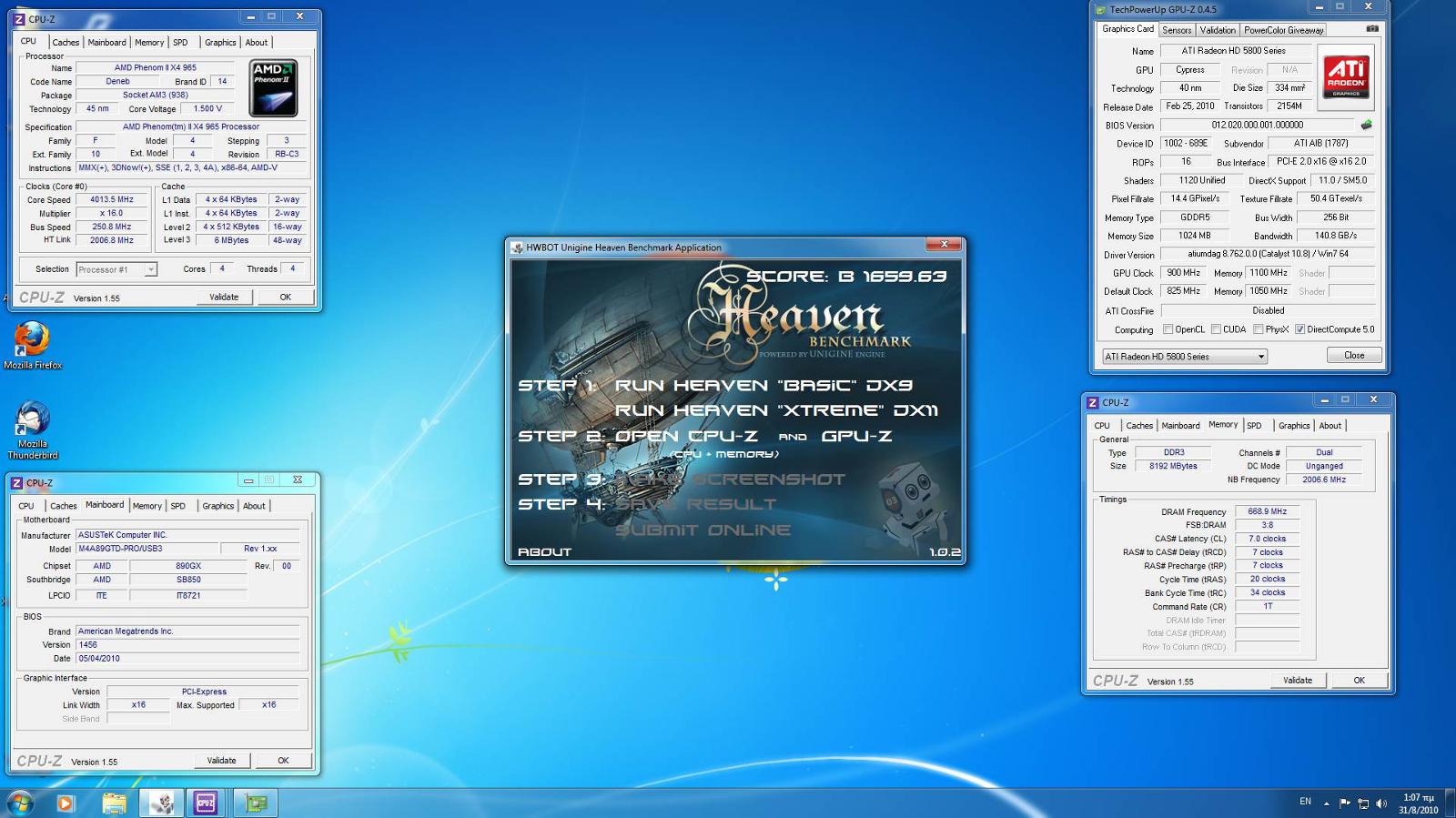Select the green GPU-Z taskbar icon
The width and height of the screenshot is (1456, 818).
(256, 803)
